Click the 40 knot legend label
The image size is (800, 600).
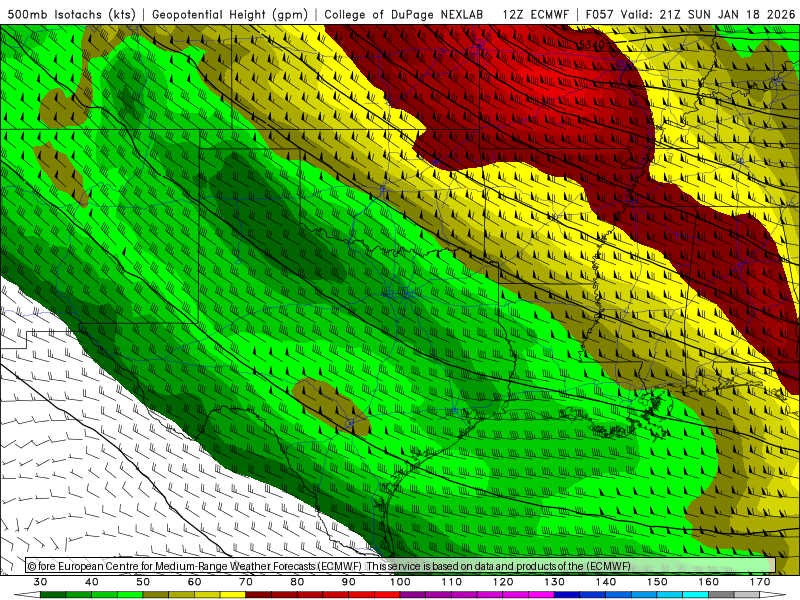[x=92, y=582]
